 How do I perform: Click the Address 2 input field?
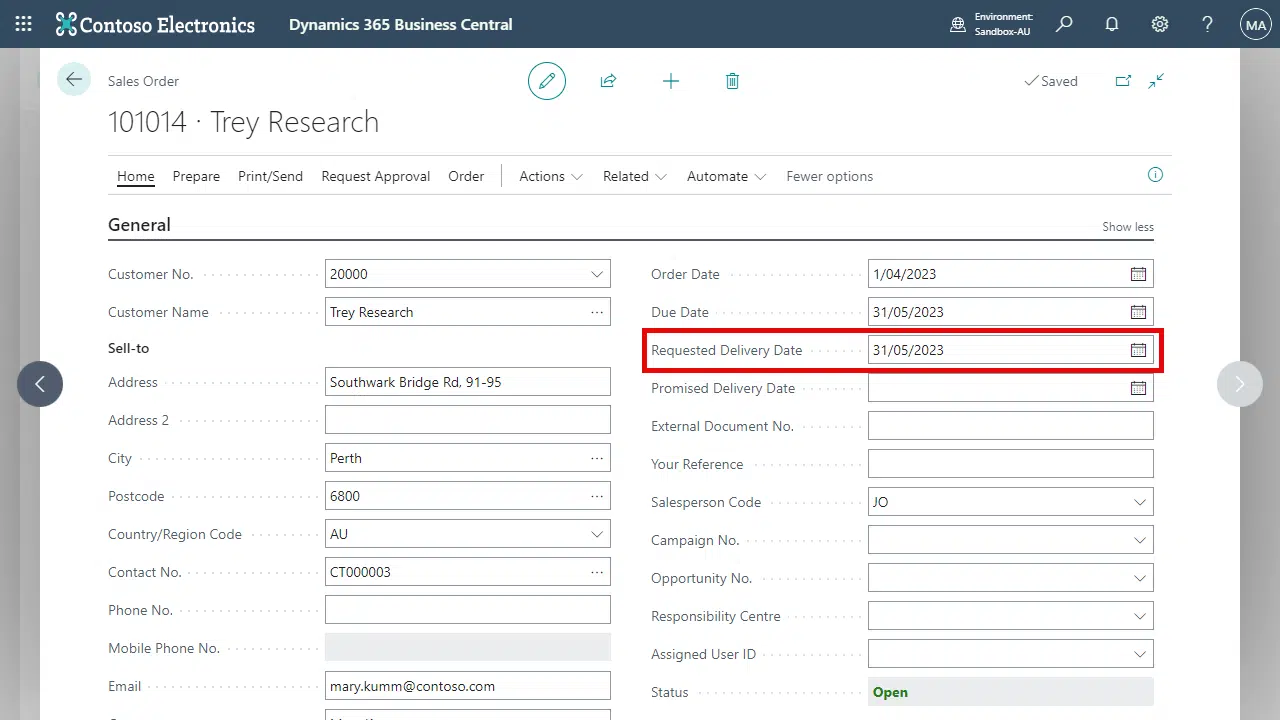[468, 420]
